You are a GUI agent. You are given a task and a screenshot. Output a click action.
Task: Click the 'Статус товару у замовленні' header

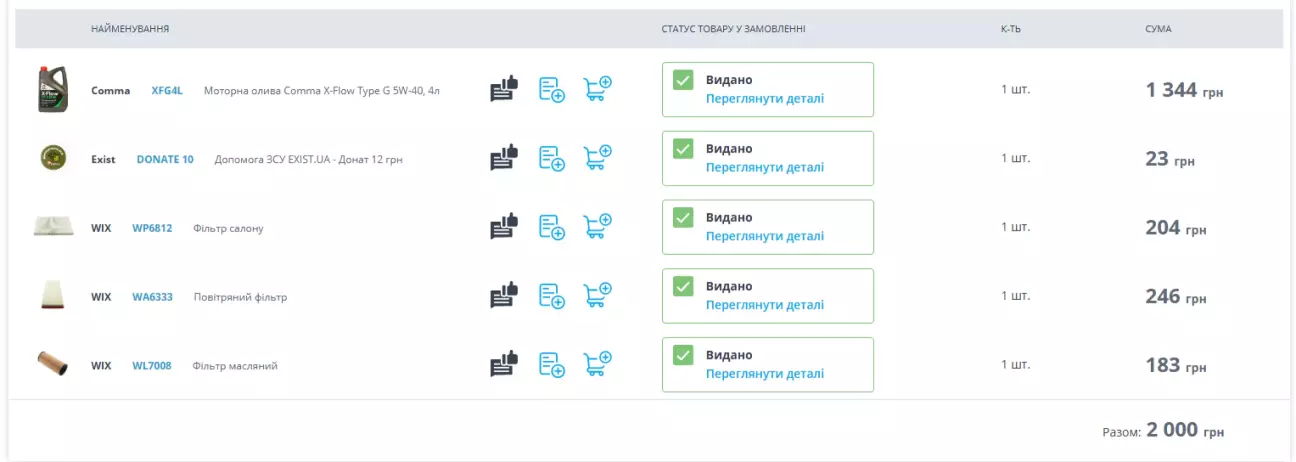pos(733,29)
